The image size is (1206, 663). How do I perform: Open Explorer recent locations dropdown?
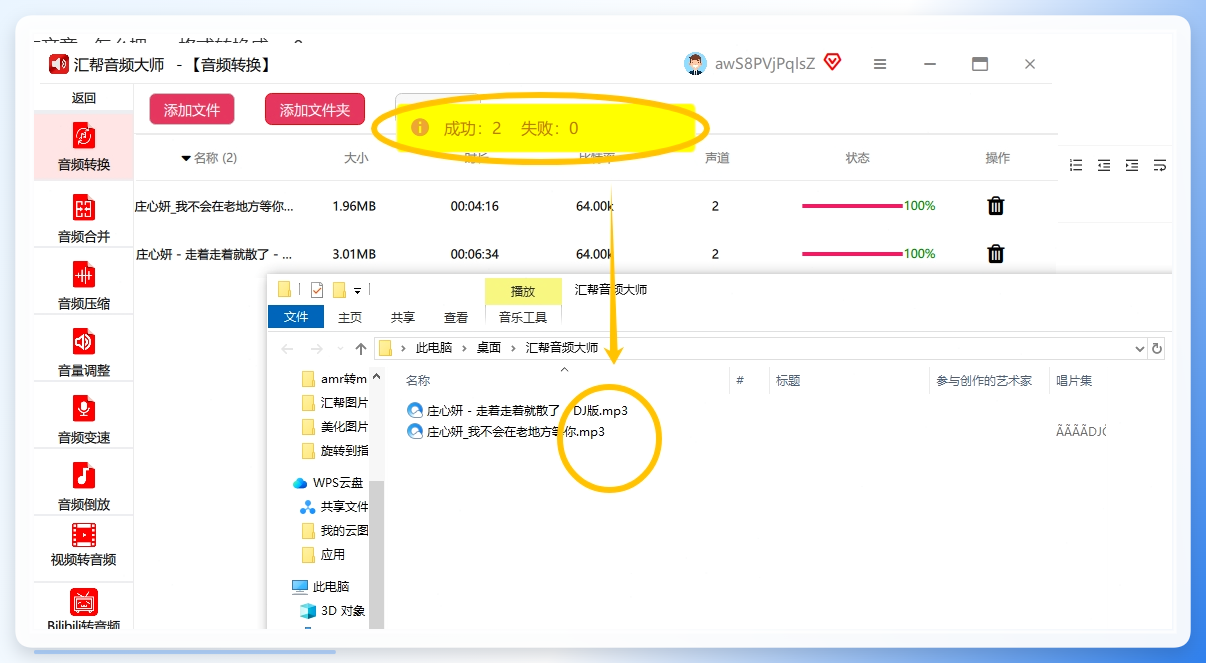[x=342, y=350]
